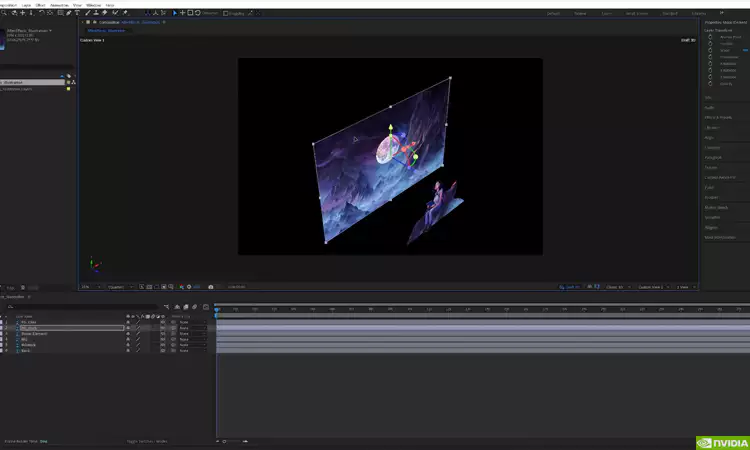This screenshot has height=450, width=750.
Task: Toggle the Snapping checkbox in the toolbar
Action: tap(225, 13)
